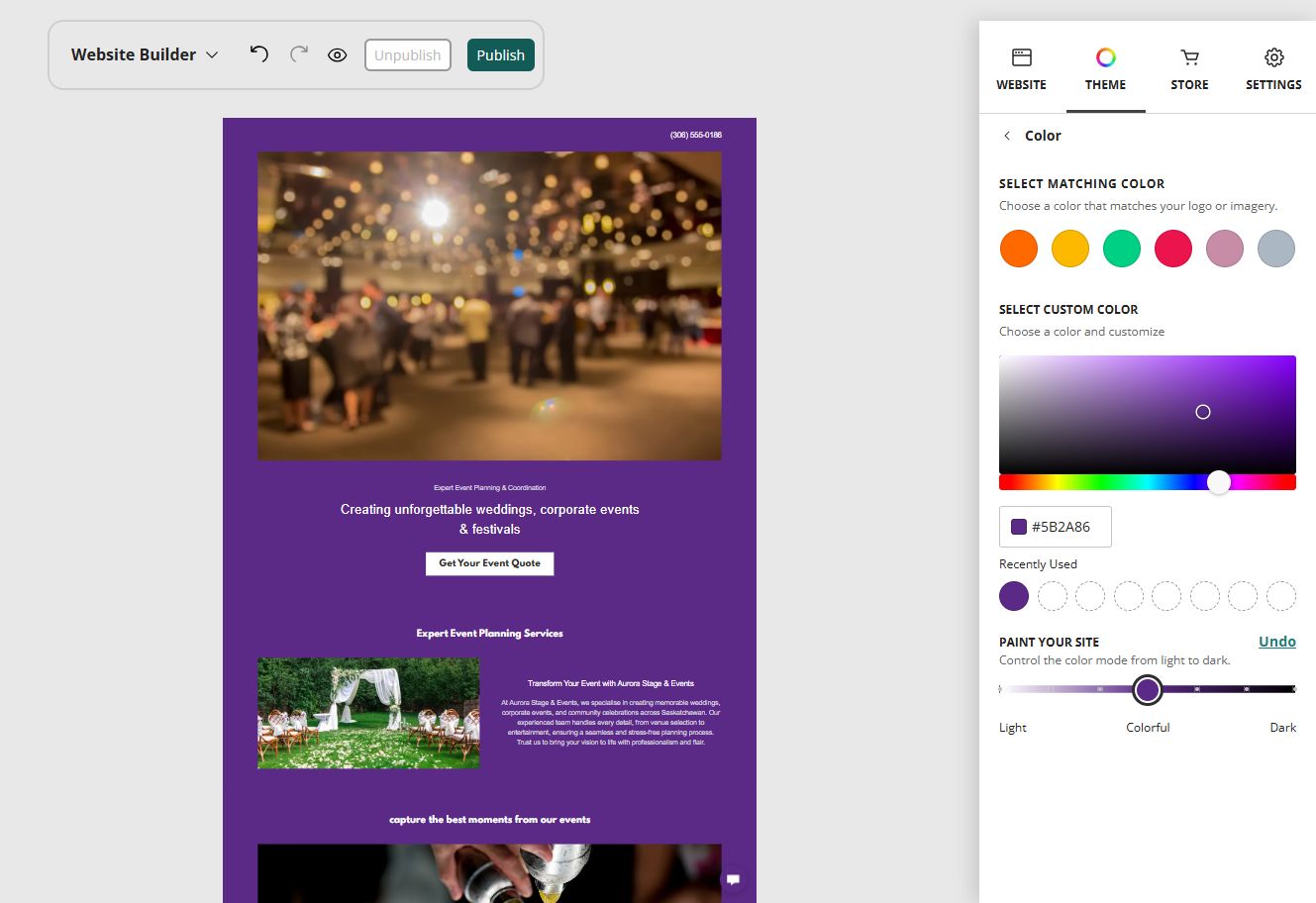The width and height of the screenshot is (1316, 903).
Task: Click 'capture the best moments' heading
Action: [490, 820]
